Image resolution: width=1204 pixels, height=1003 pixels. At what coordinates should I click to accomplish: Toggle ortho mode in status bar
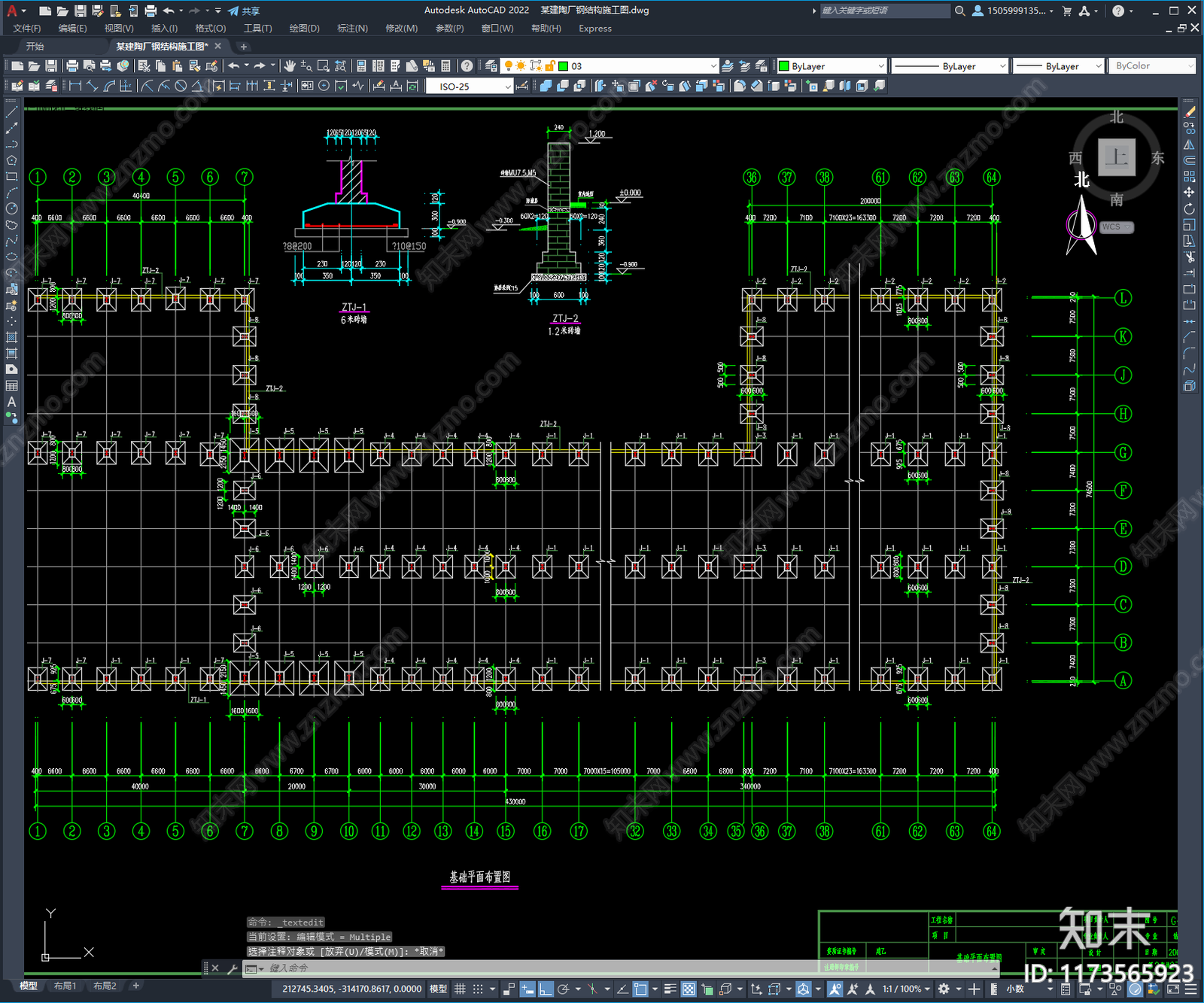(546, 989)
